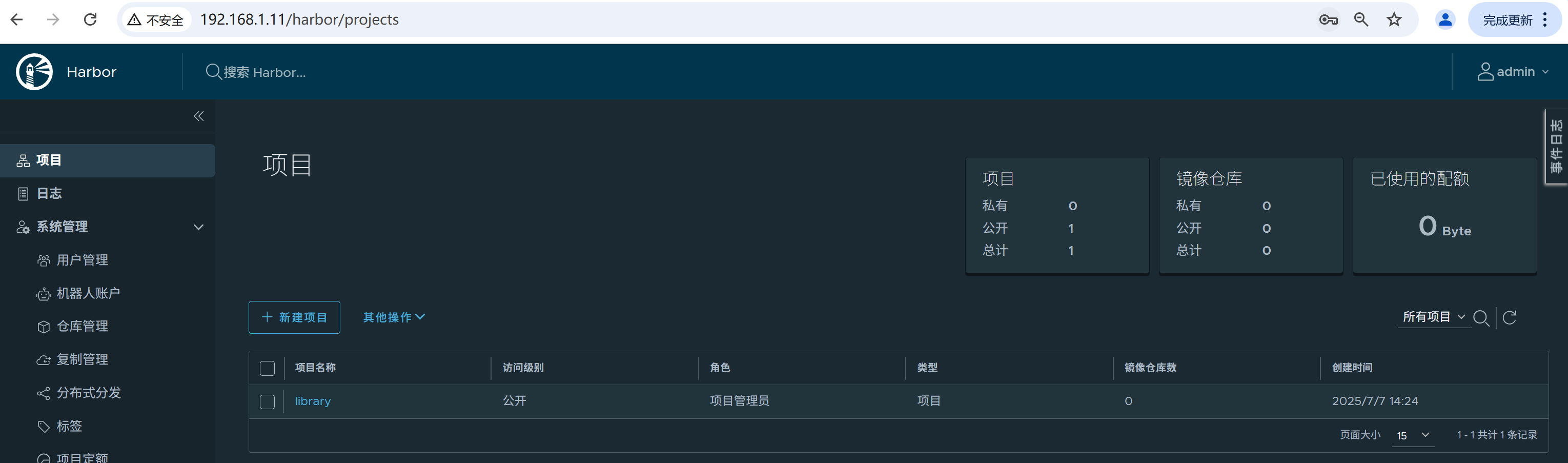Open the browser profile avatar
The width and height of the screenshot is (1568, 463).
(x=1445, y=19)
